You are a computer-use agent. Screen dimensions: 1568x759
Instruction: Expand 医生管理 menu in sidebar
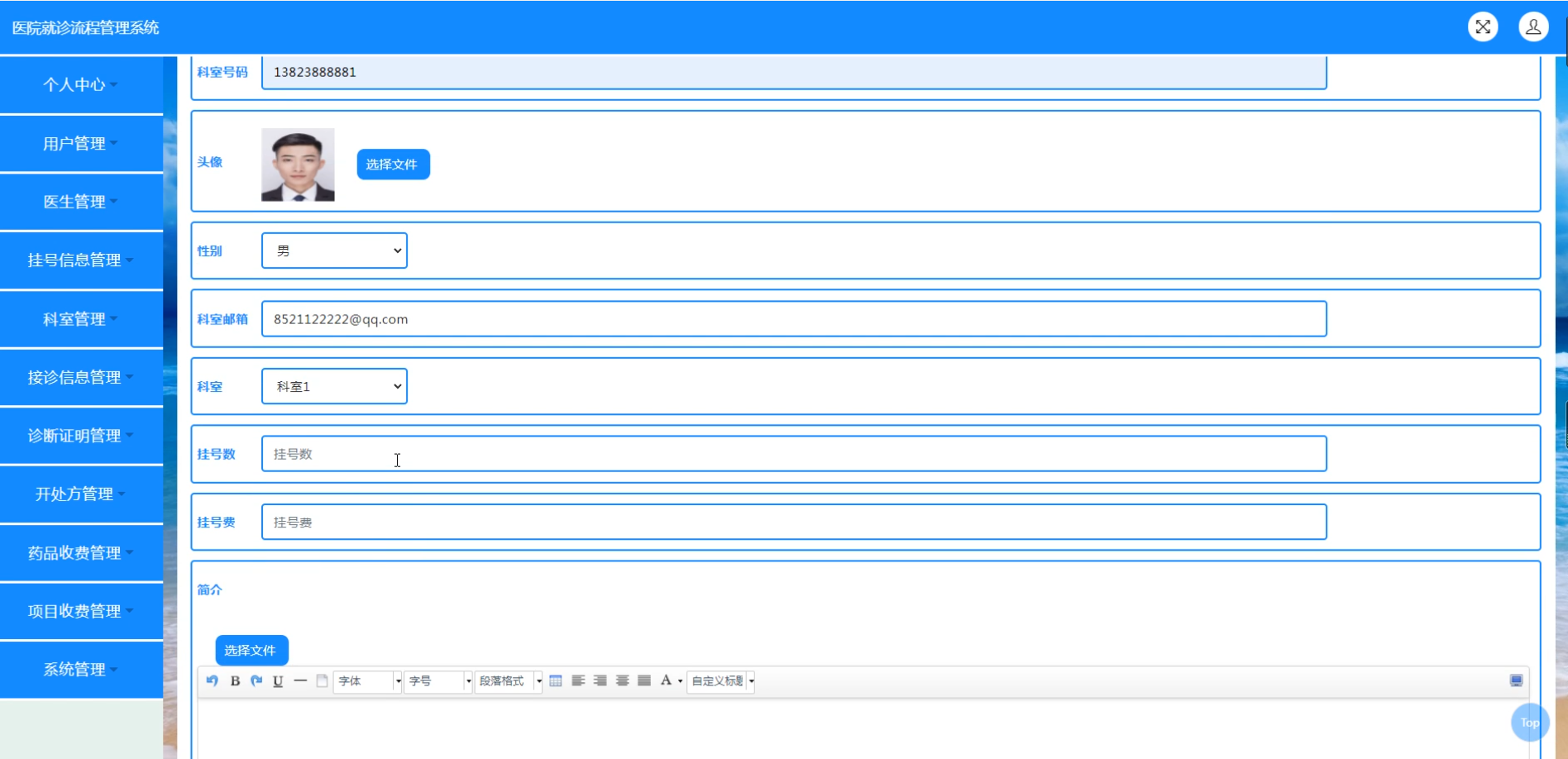coord(81,202)
